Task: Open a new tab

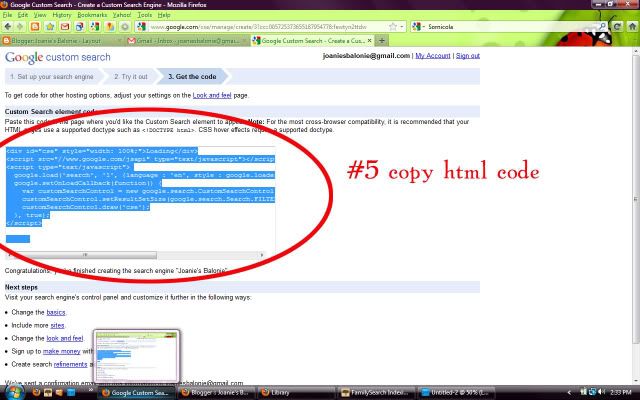Action: 382,41
